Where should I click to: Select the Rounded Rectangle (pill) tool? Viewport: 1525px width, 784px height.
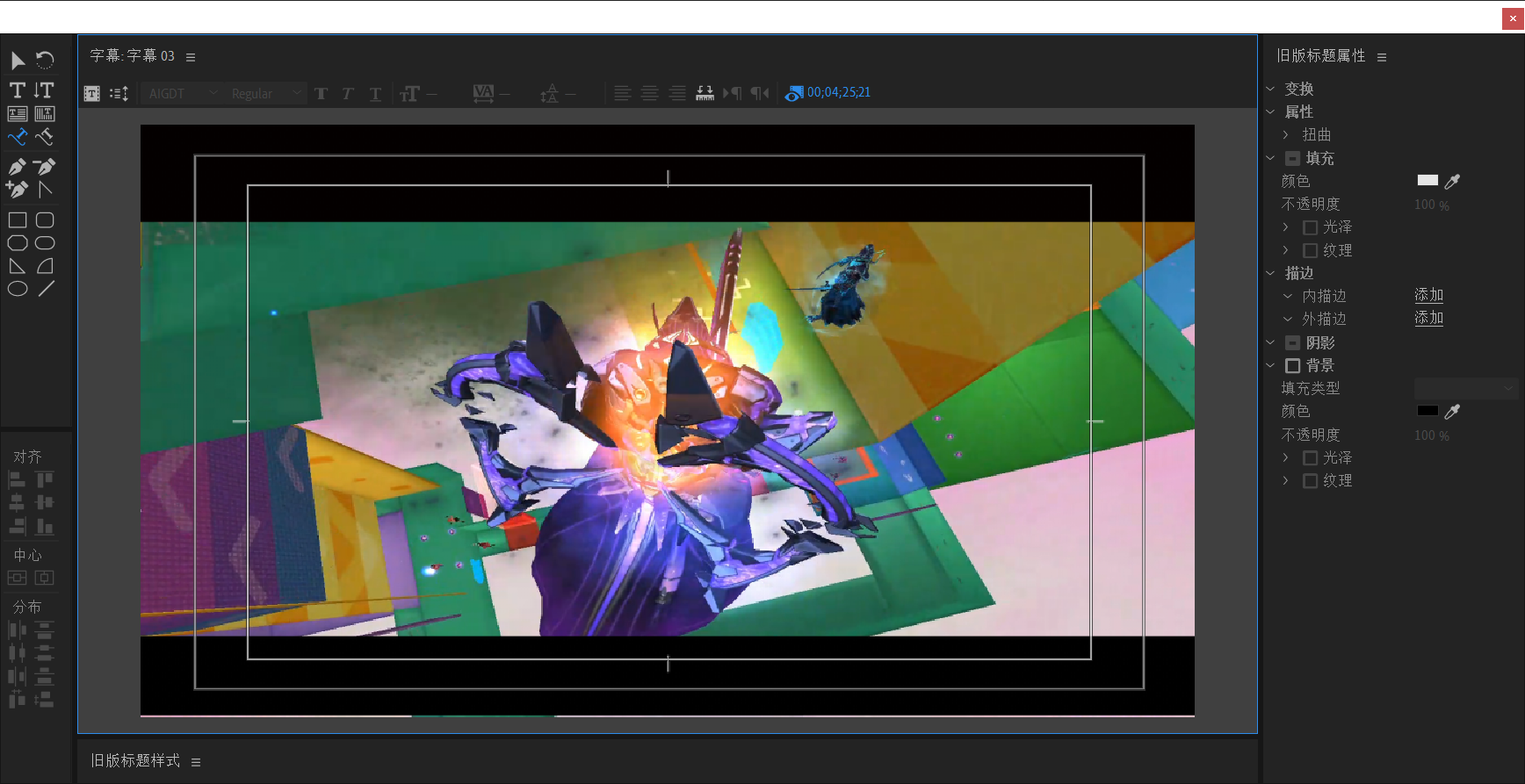[45, 243]
